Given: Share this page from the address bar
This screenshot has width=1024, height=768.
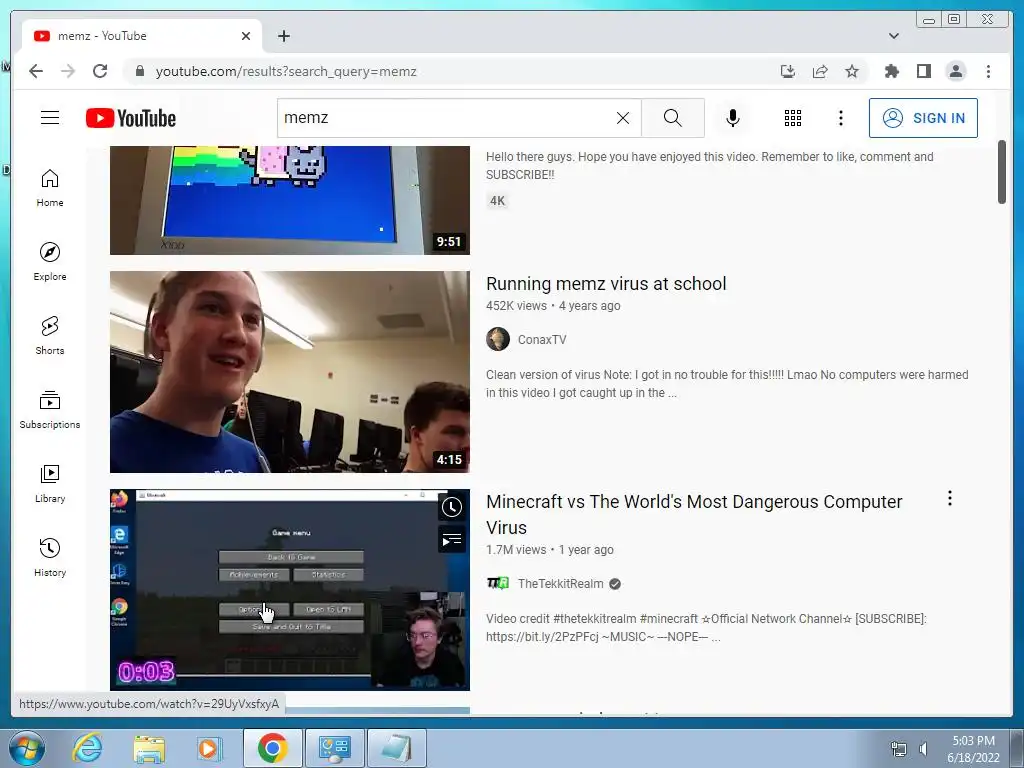Looking at the screenshot, I should point(820,71).
